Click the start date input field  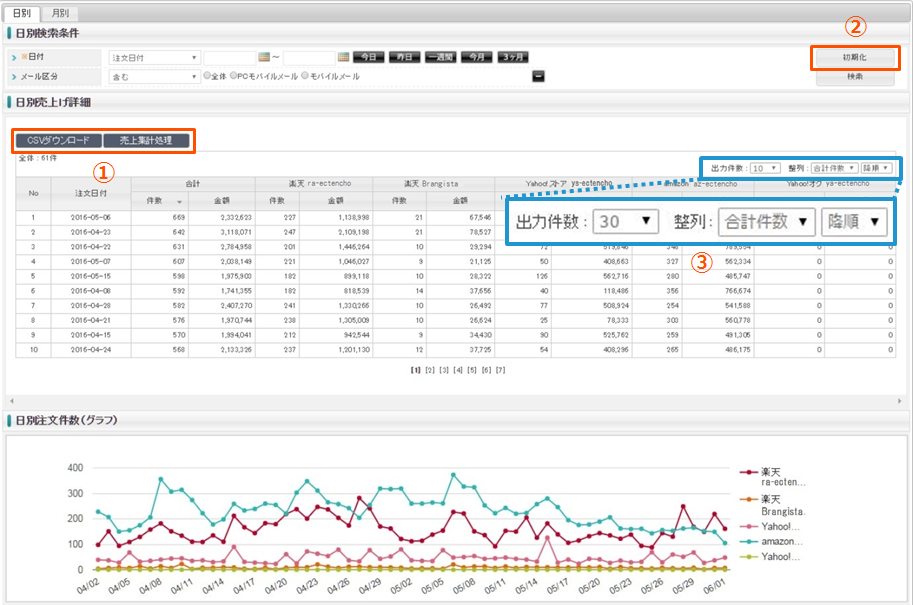(x=230, y=58)
